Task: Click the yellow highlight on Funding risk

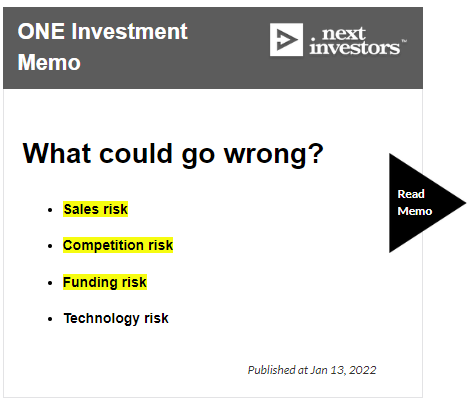Action: click(x=105, y=282)
